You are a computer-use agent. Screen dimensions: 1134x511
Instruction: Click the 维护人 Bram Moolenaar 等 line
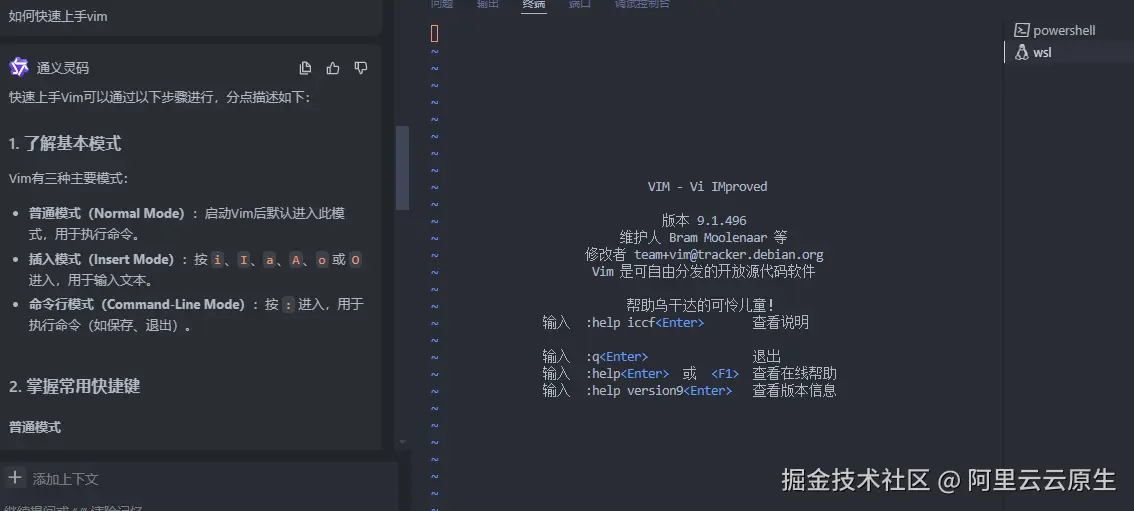[x=704, y=237]
